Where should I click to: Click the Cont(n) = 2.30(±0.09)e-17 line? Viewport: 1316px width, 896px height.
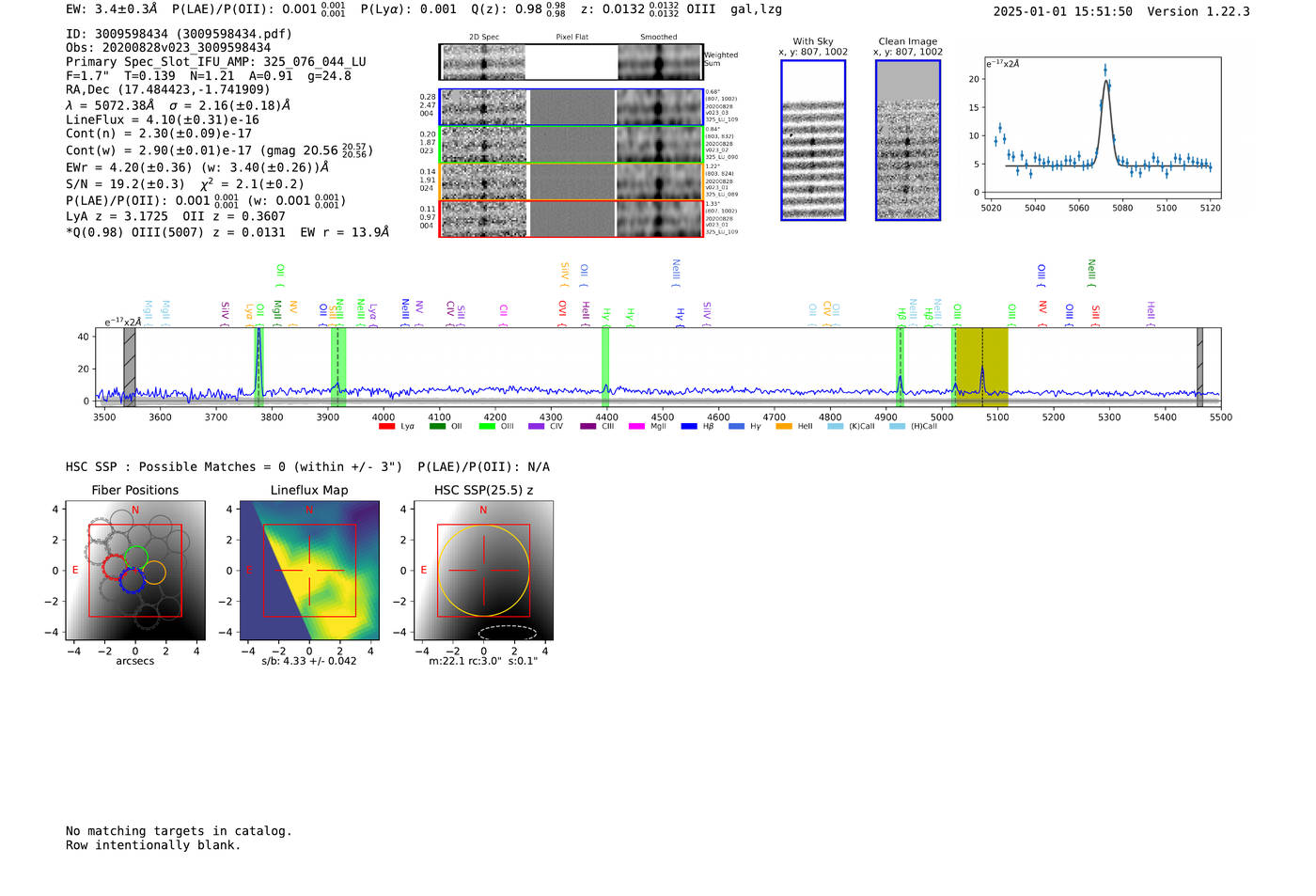point(159,134)
